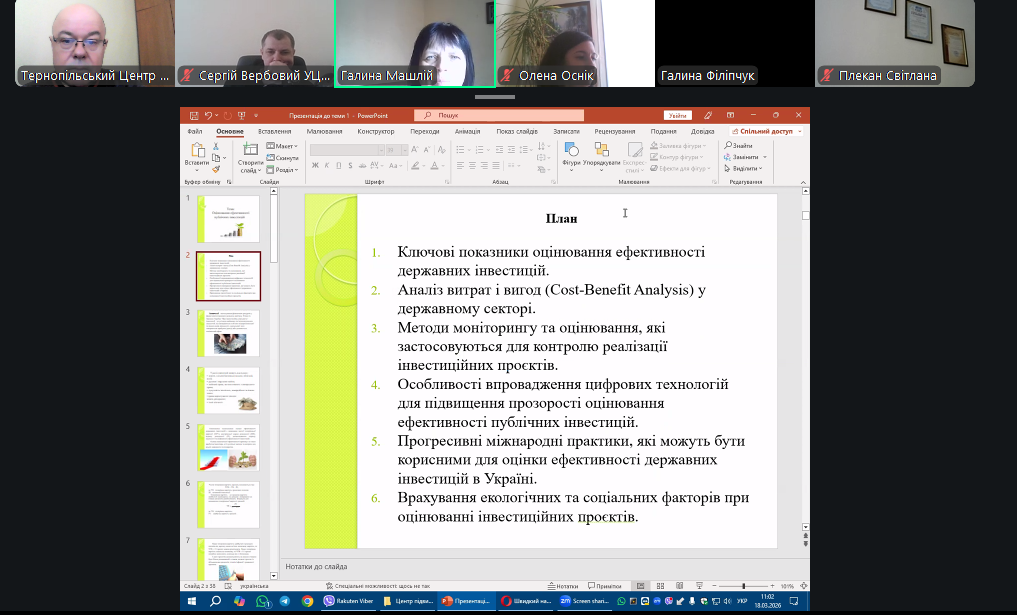
Task: Open Telegram from the Windows taskbar
Action: [285, 602]
